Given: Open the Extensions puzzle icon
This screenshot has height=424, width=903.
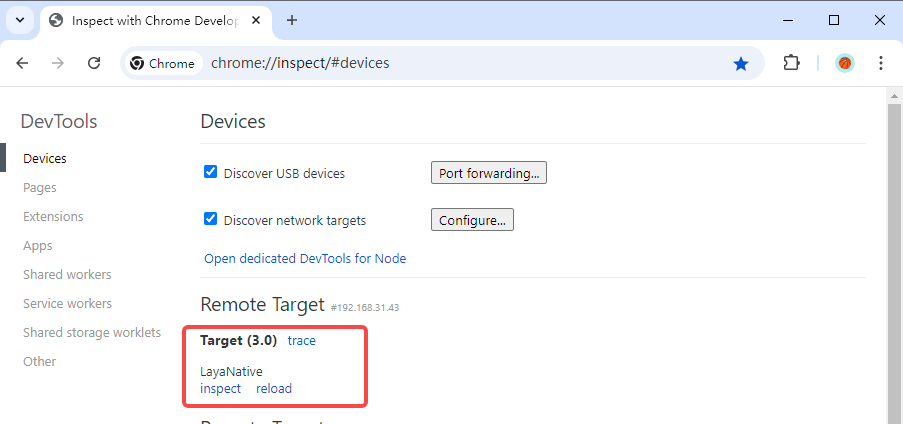Looking at the screenshot, I should tap(791, 63).
